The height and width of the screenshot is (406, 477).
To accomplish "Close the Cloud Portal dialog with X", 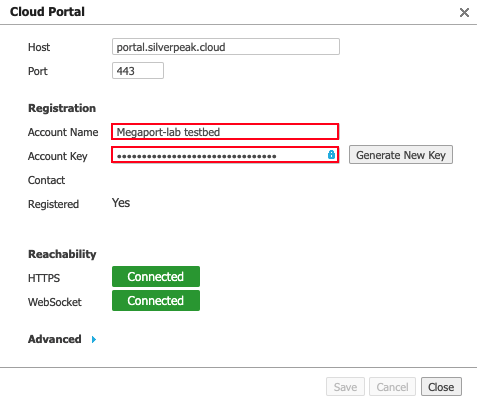I will pyautogui.click(x=464, y=13).
